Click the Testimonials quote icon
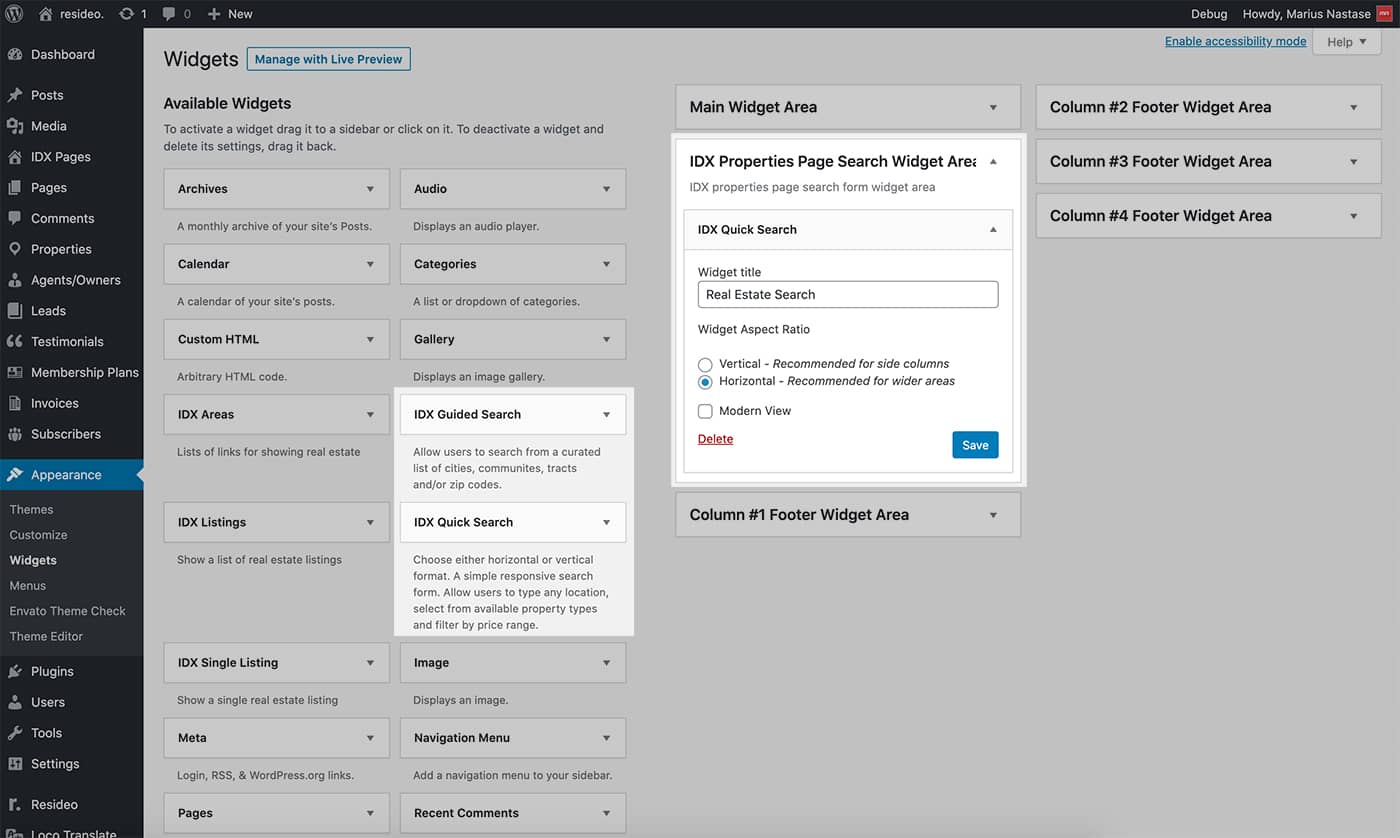Viewport: 1400px width, 838px height. 15,341
